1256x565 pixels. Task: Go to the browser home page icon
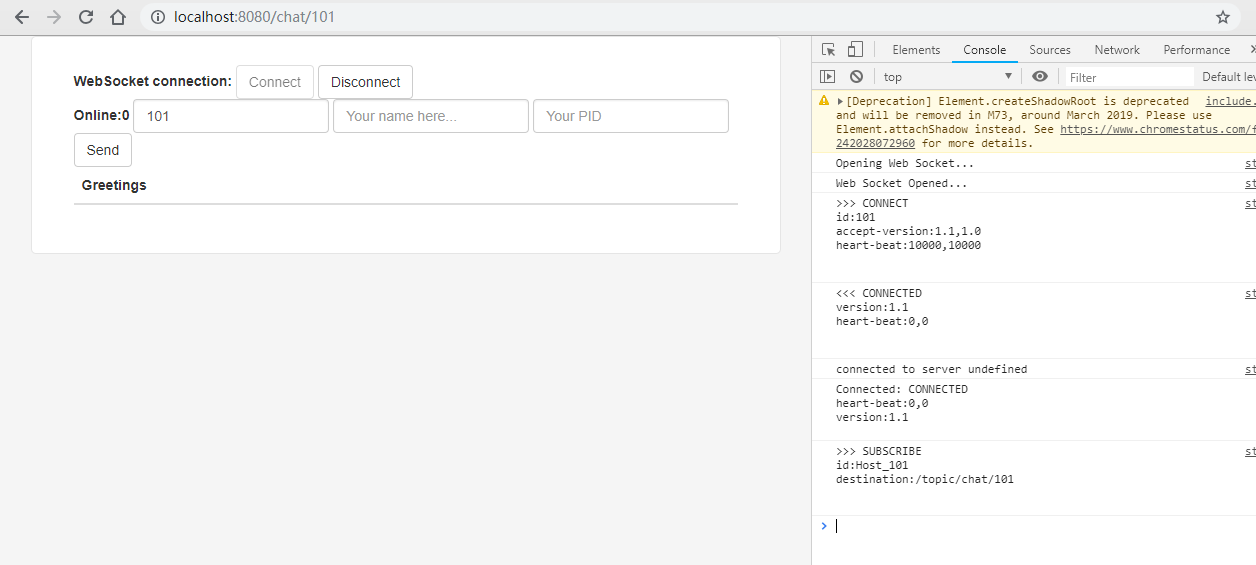118,17
